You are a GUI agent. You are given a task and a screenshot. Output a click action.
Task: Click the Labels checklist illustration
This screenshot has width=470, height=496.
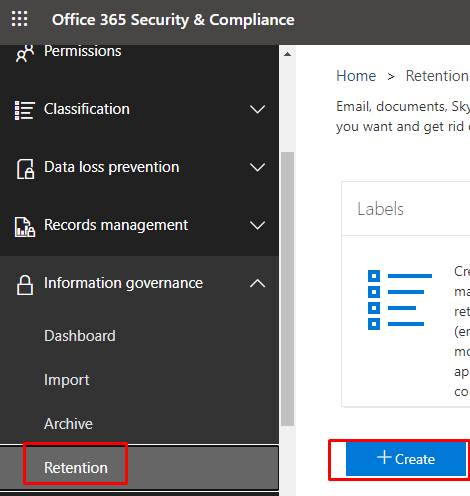(400, 300)
